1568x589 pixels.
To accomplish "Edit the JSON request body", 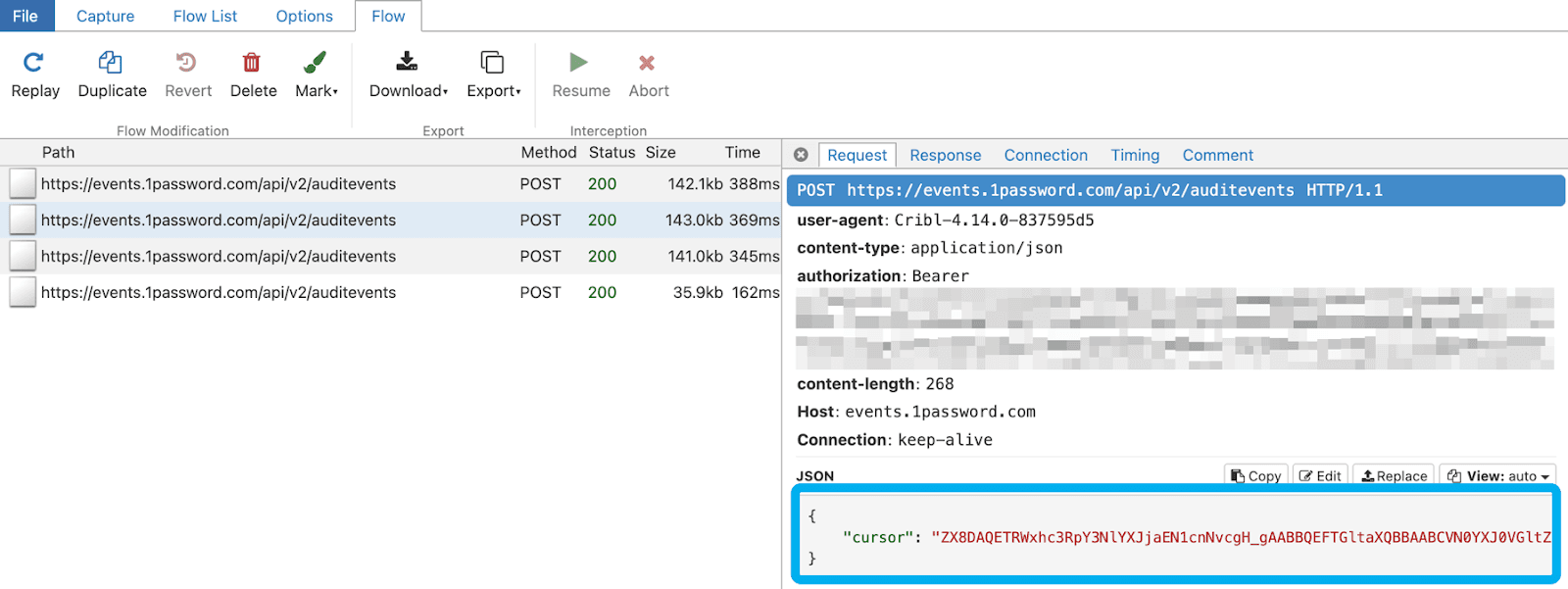I will (1320, 475).
